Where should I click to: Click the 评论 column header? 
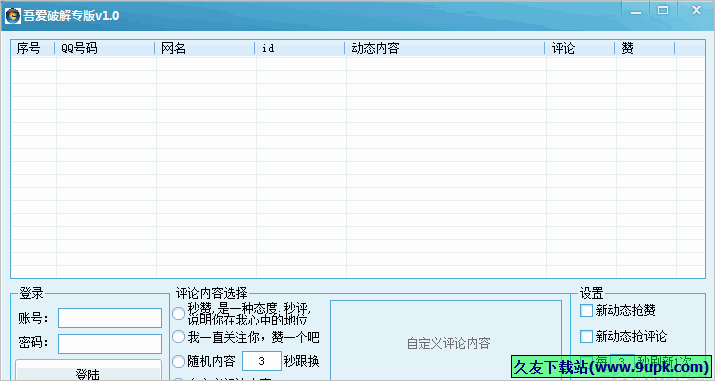click(580, 48)
